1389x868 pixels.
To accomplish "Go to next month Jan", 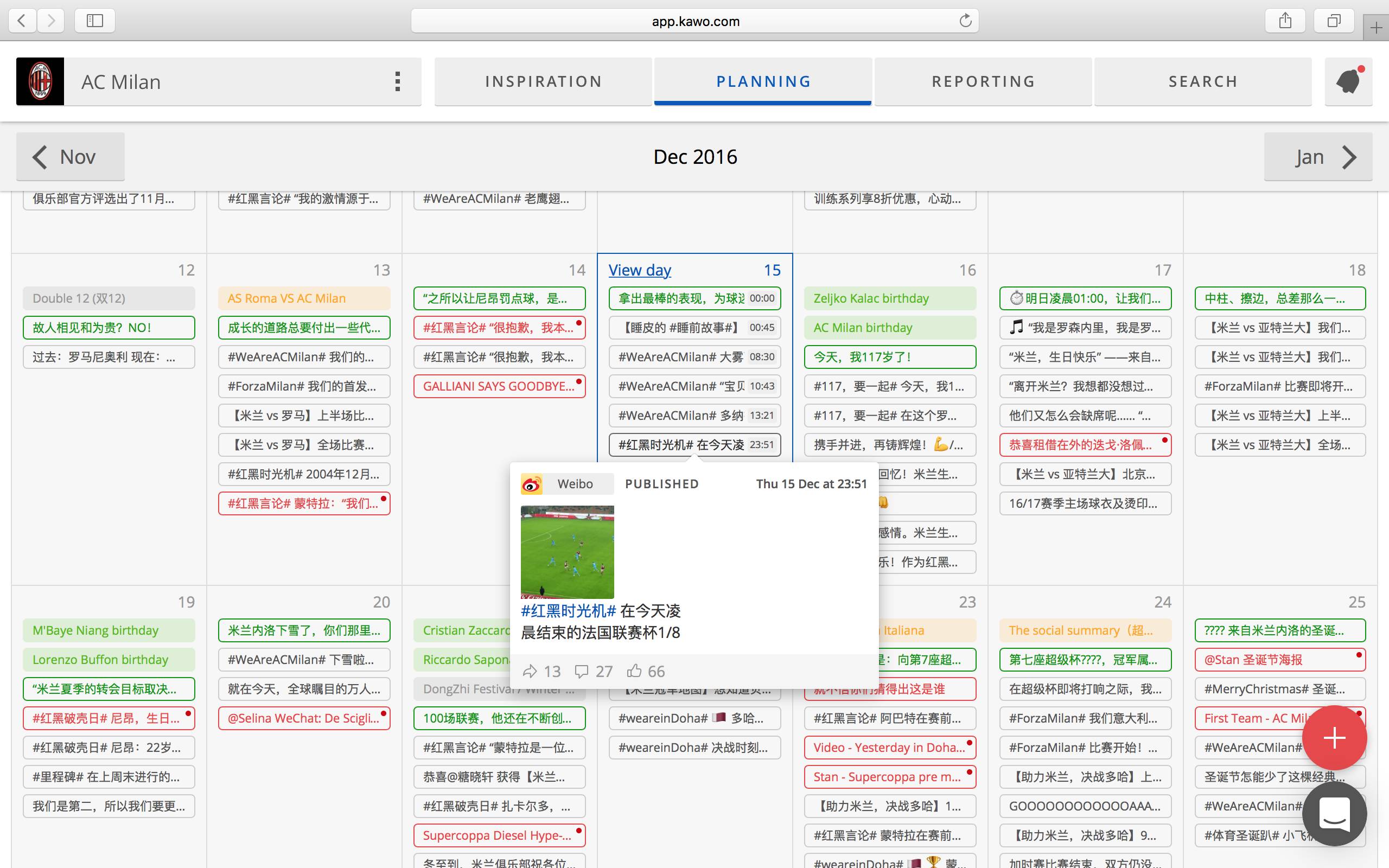I will (x=1318, y=157).
